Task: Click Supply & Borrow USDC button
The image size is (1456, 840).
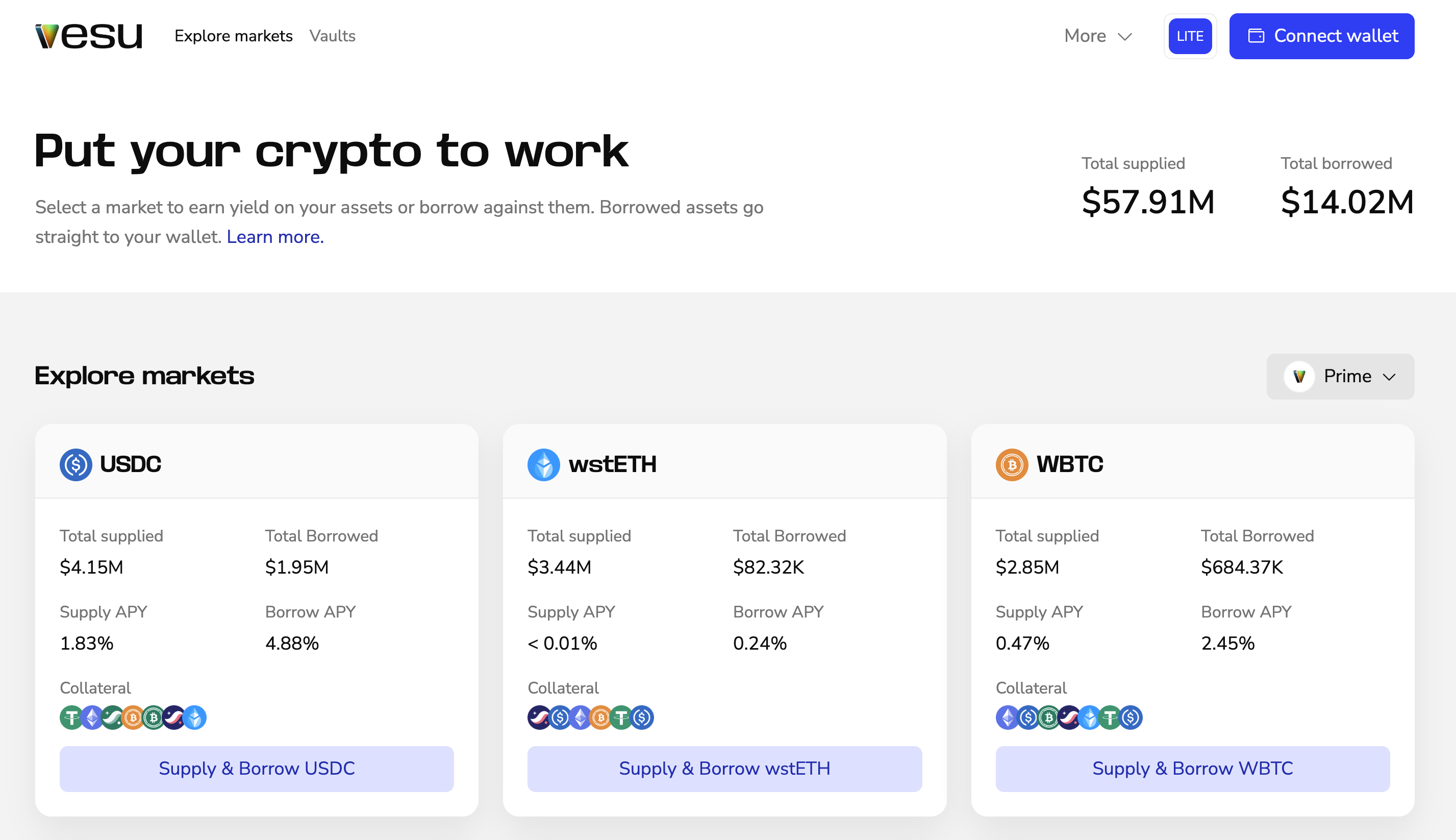Action: point(257,769)
